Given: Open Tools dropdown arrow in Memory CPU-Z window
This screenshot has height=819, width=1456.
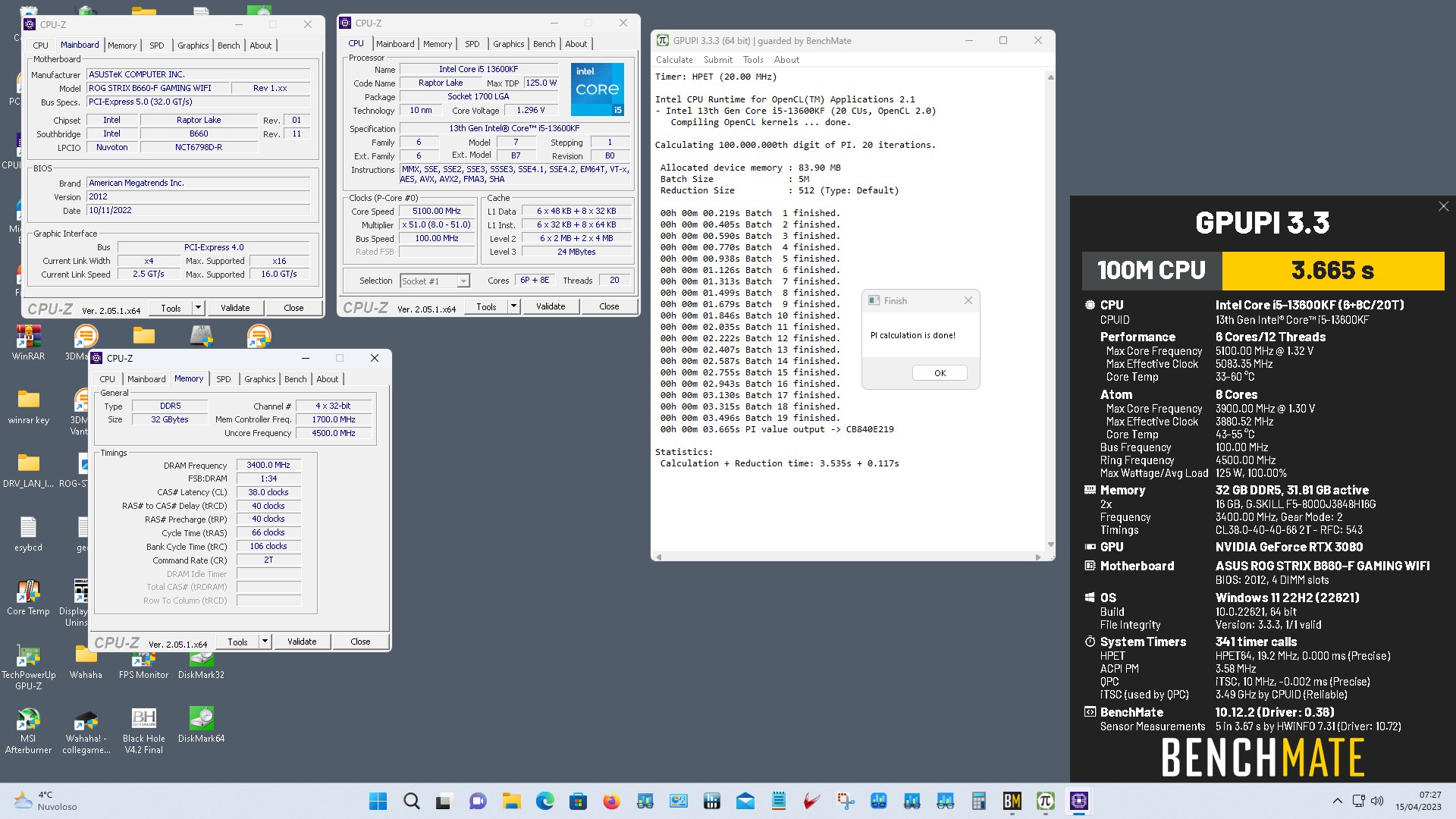Looking at the screenshot, I should 265,642.
